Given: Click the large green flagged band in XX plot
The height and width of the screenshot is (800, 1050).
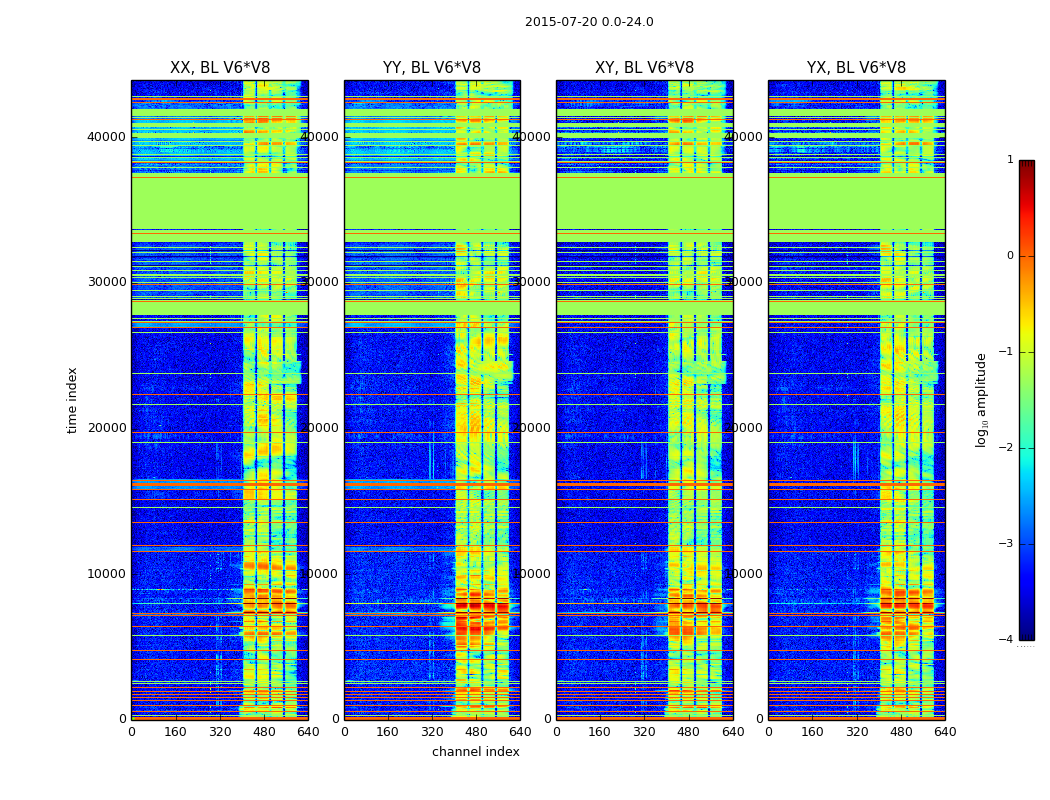Looking at the screenshot, I should point(220,204).
